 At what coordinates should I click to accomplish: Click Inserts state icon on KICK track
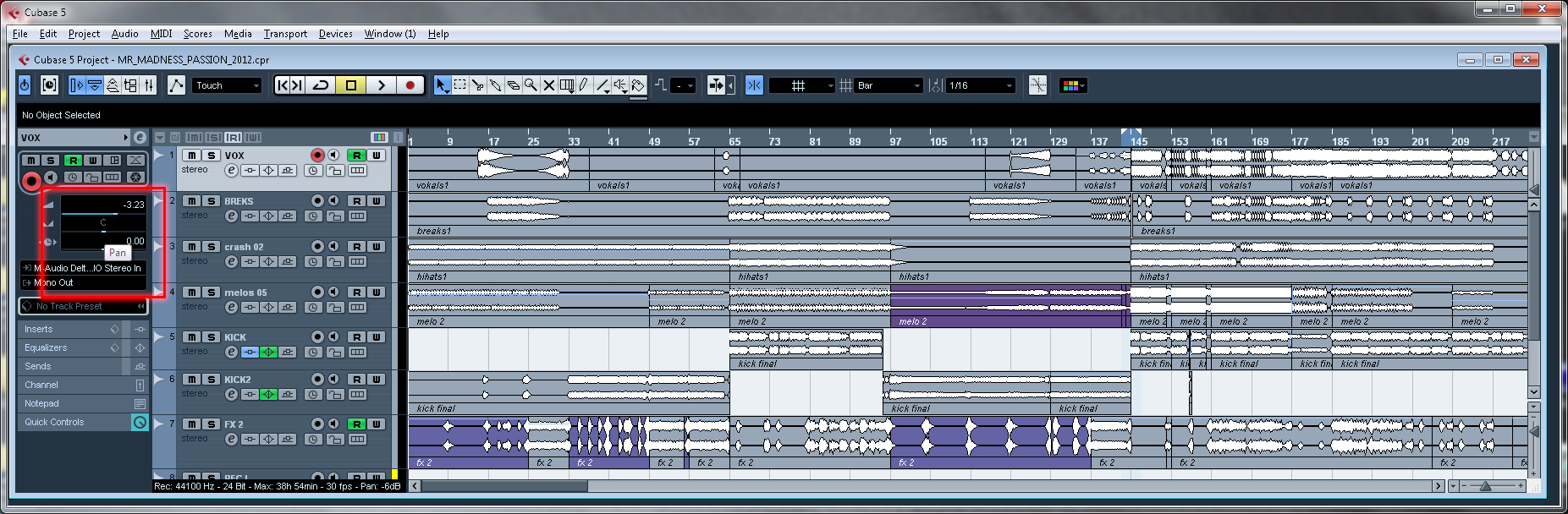pos(250,353)
